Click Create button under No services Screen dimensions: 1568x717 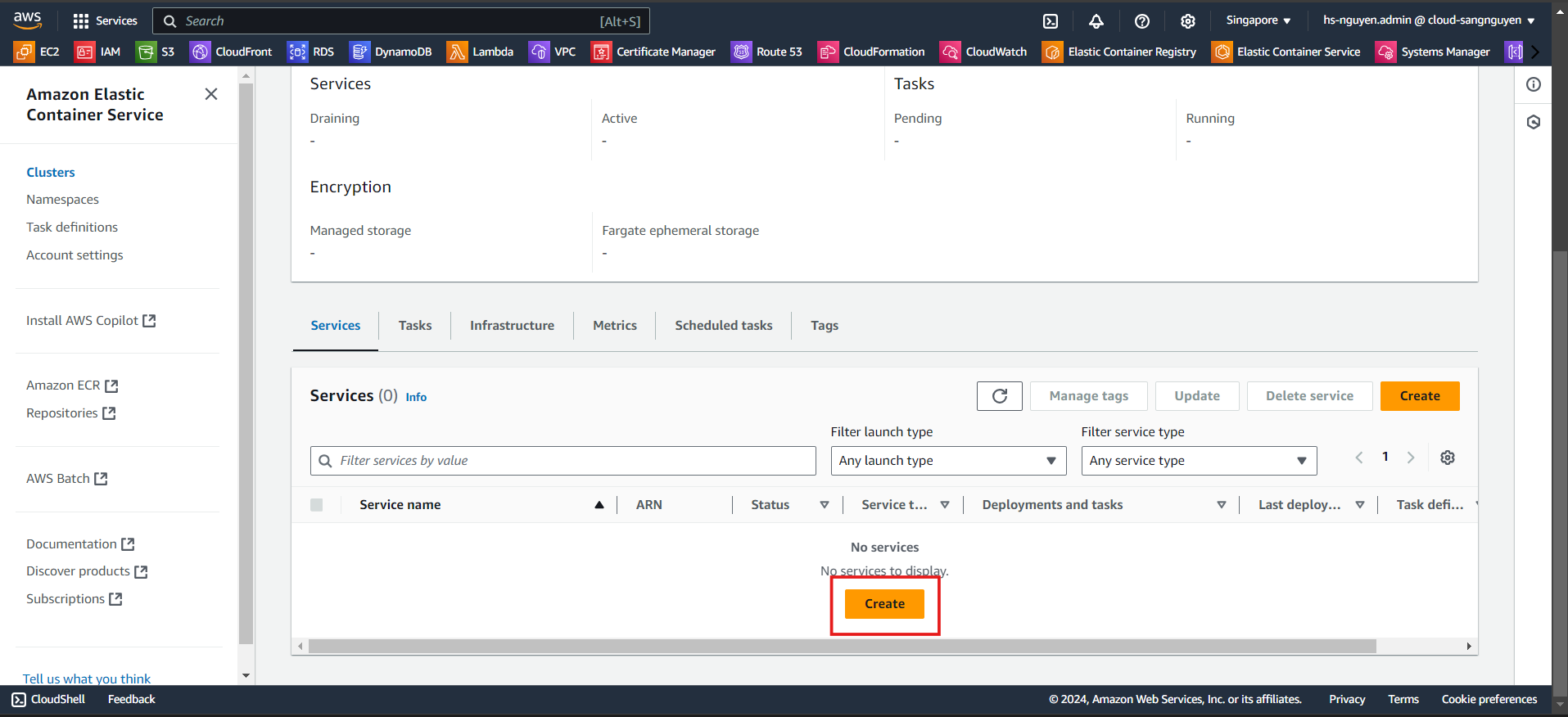(x=884, y=604)
